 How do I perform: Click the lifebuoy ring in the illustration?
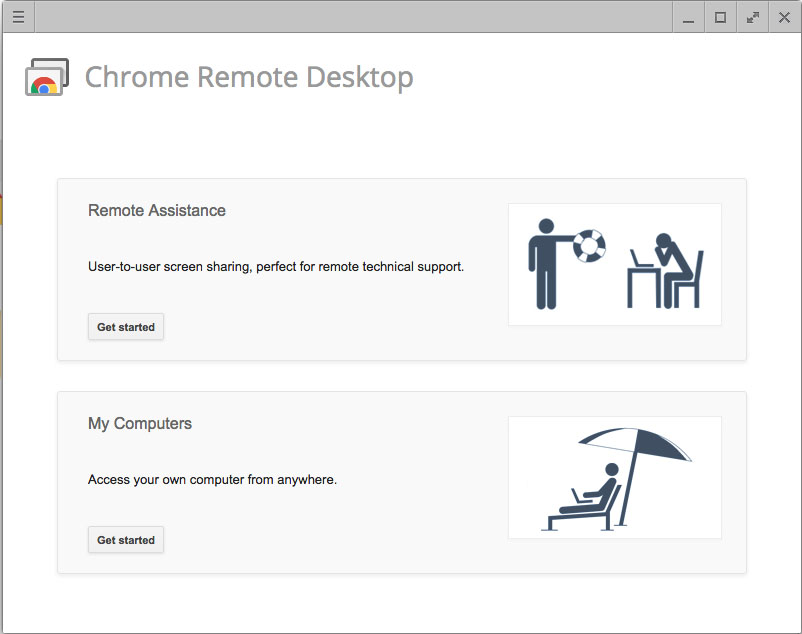[590, 245]
